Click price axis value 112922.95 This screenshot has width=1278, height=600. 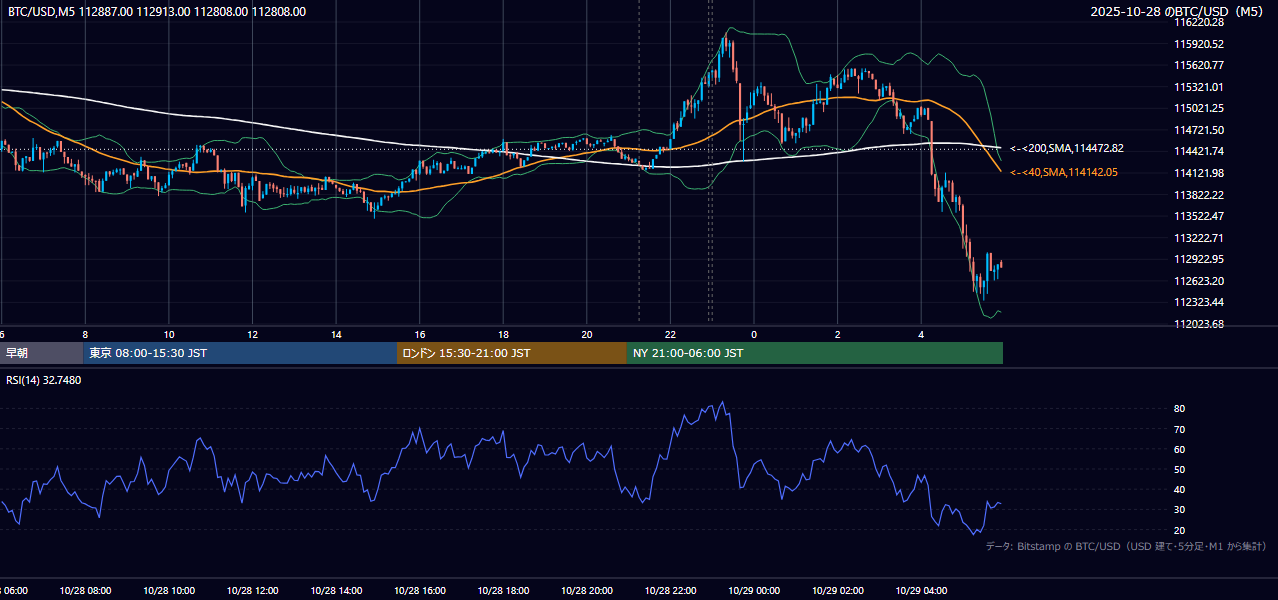[x=1199, y=259]
